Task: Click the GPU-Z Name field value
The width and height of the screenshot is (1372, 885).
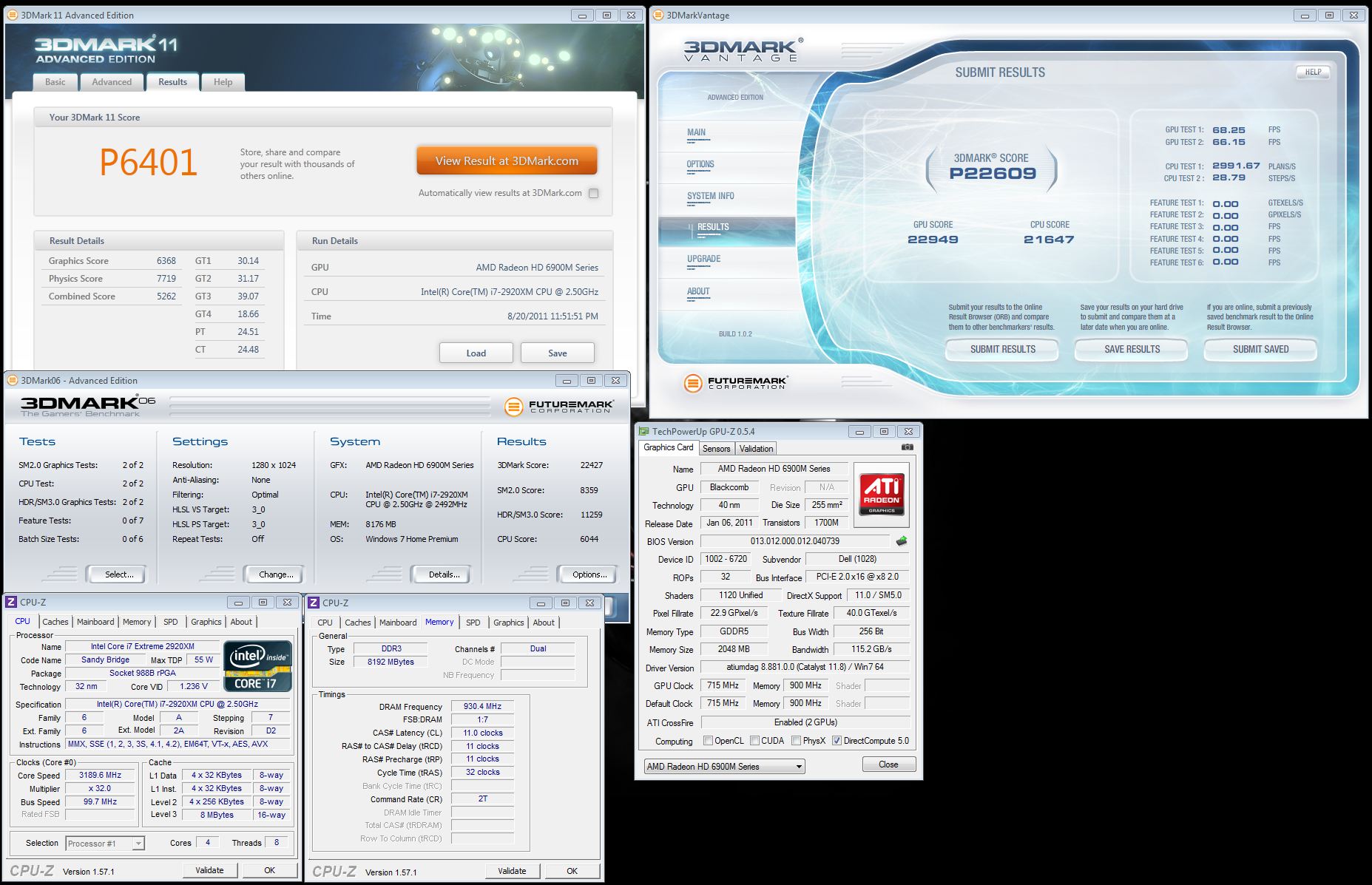Action: click(774, 469)
